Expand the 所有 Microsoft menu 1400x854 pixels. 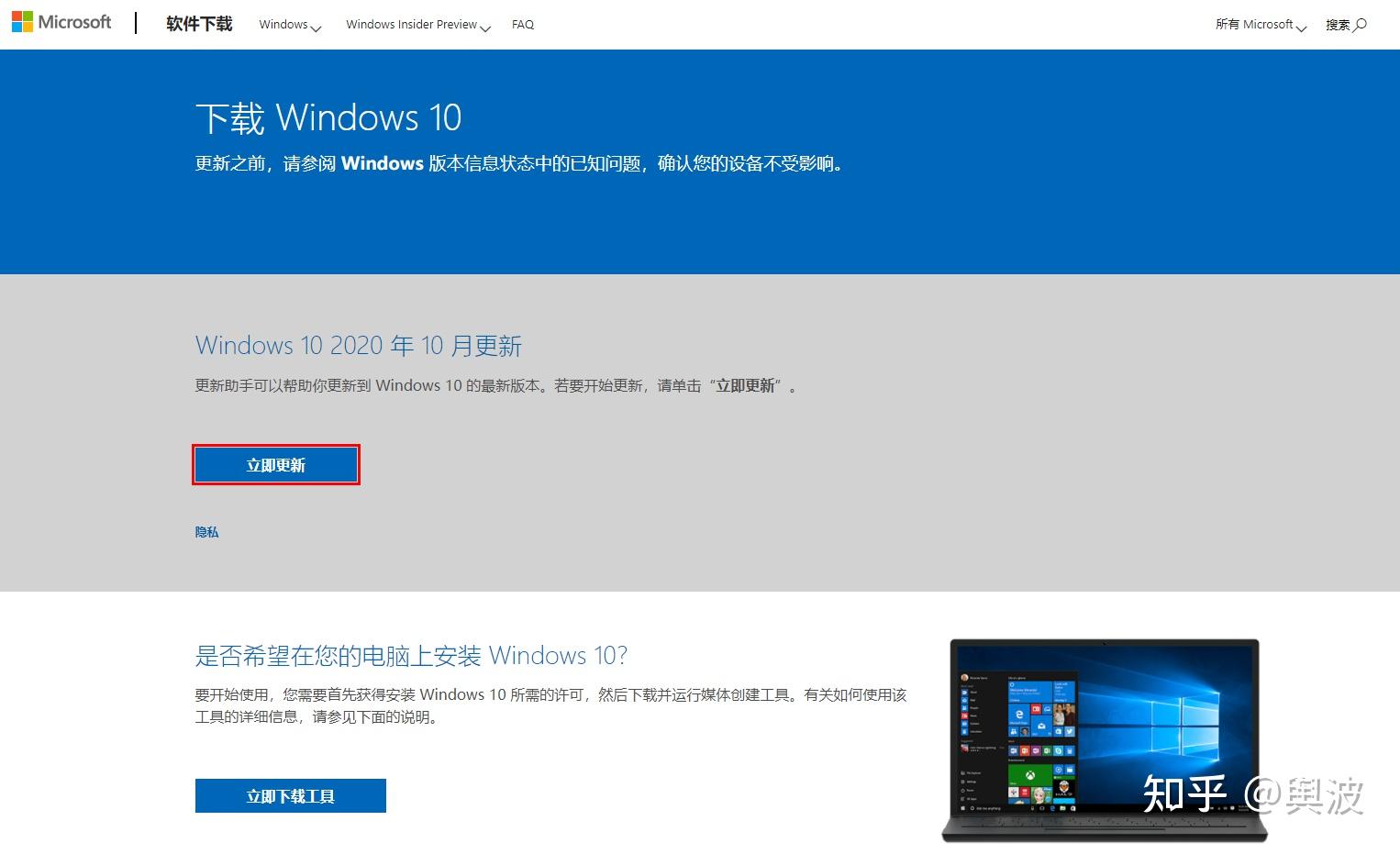click(1261, 25)
